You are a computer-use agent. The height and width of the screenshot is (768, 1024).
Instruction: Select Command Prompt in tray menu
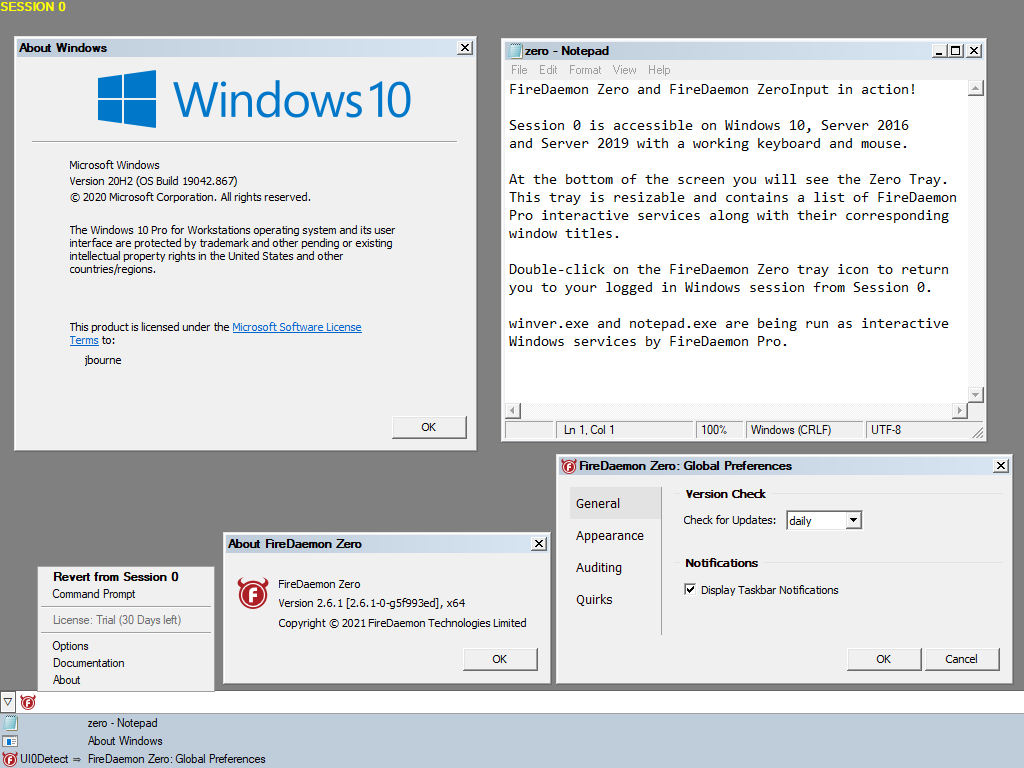tap(94, 594)
